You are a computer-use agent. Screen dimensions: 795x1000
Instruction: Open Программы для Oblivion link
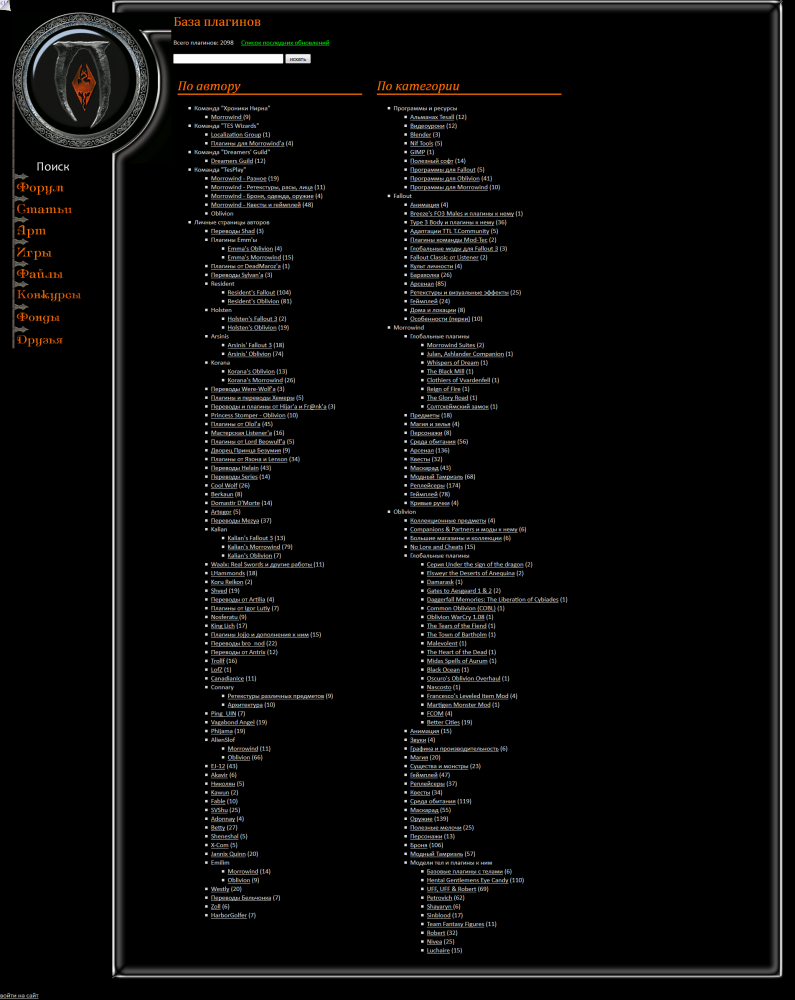click(444, 179)
